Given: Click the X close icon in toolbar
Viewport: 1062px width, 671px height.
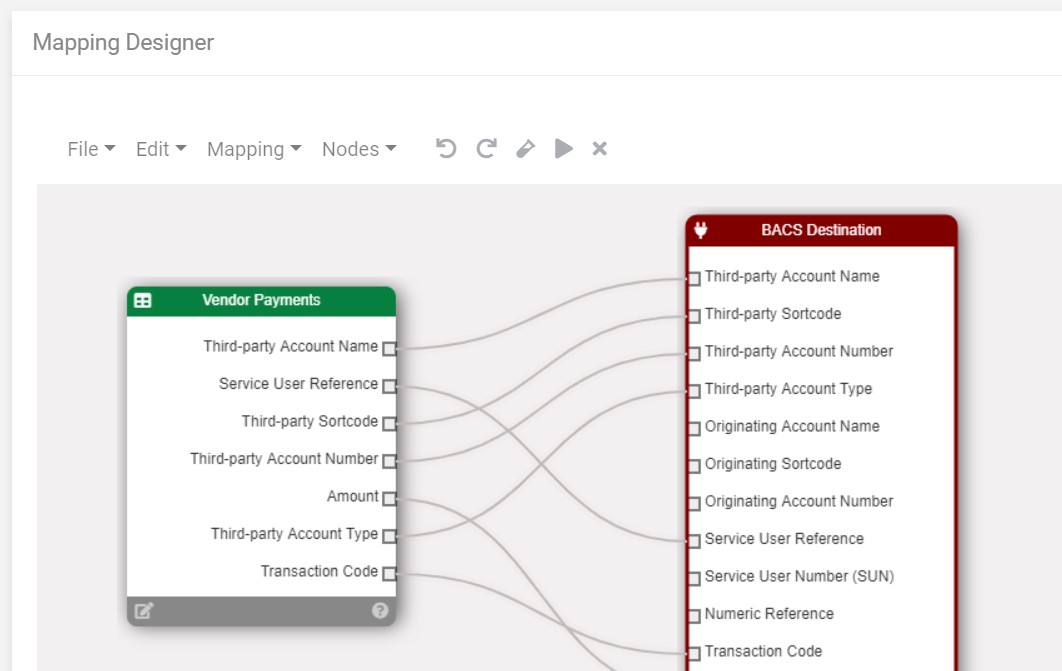Looking at the screenshot, I should coord(599,148).
